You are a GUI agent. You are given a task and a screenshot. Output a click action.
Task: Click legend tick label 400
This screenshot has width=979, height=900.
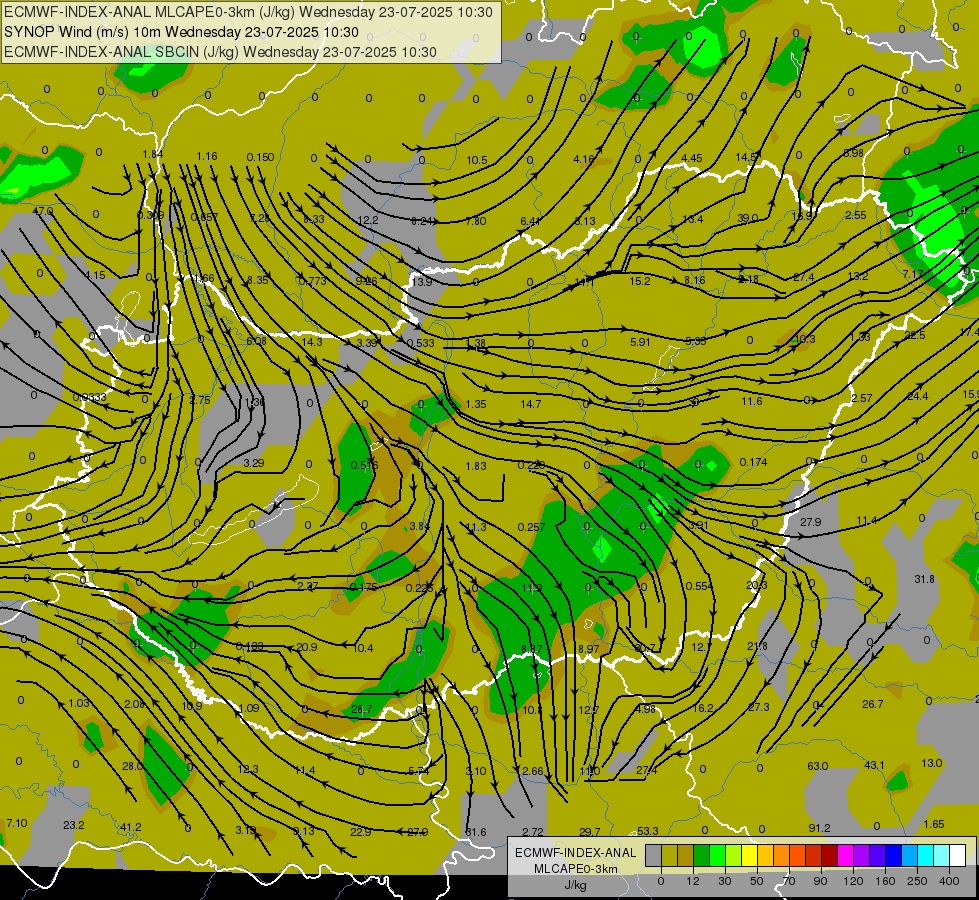(x=949, y=881)
